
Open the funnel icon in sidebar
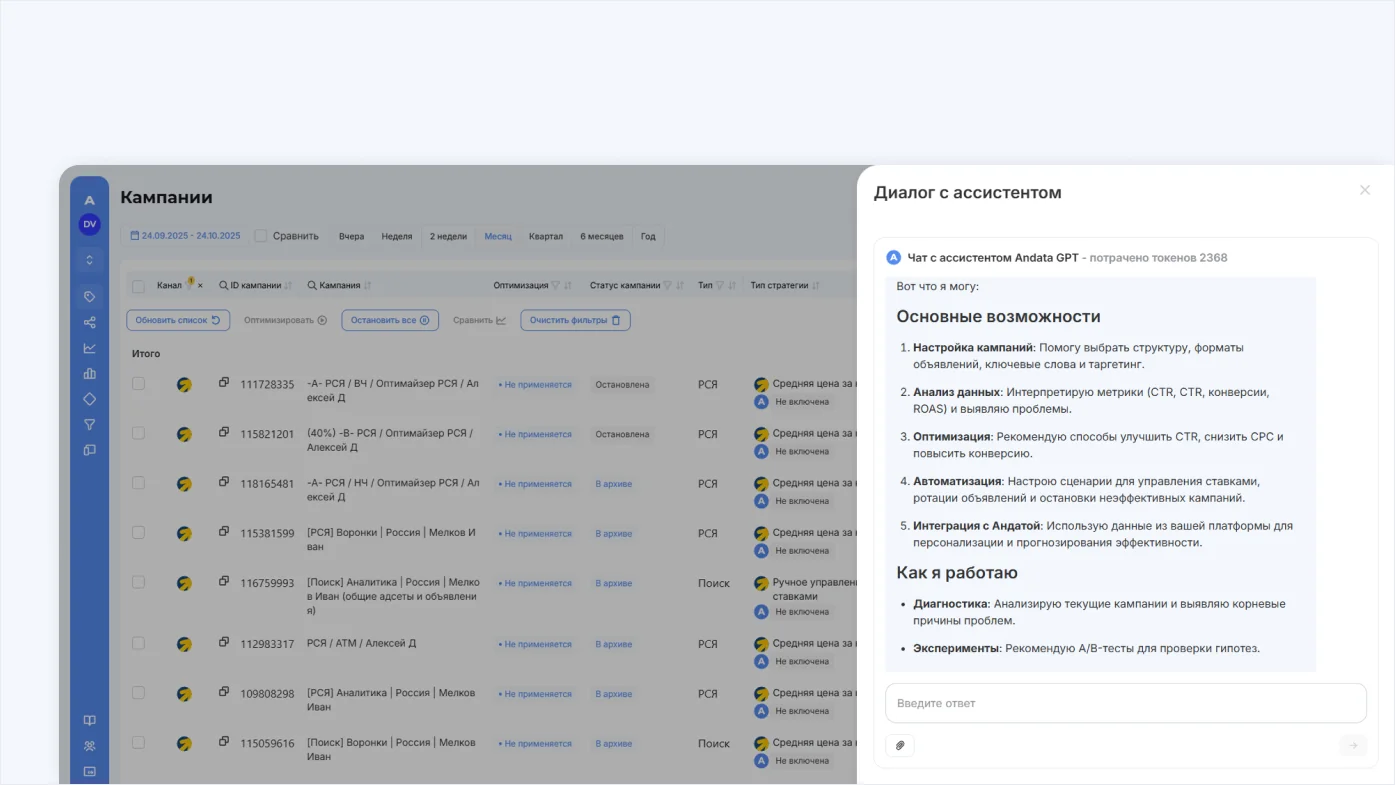90,424
